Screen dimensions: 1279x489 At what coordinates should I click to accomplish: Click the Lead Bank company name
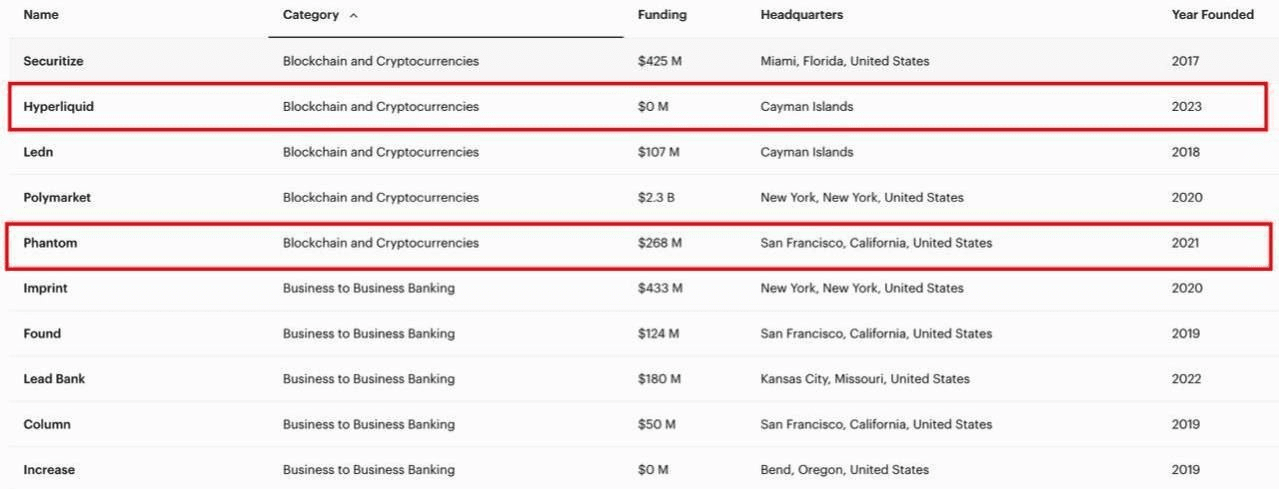[x=54, y=379]
